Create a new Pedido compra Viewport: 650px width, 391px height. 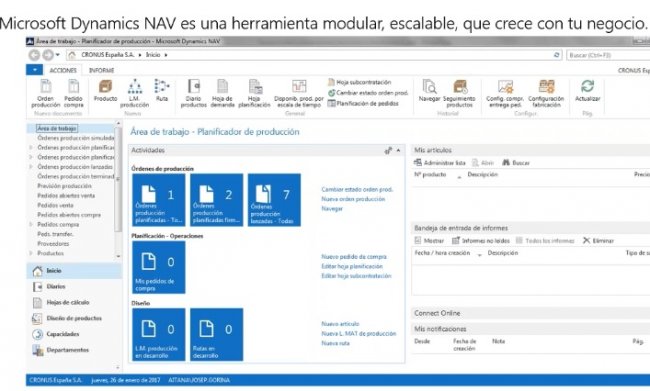pos(73,93)
